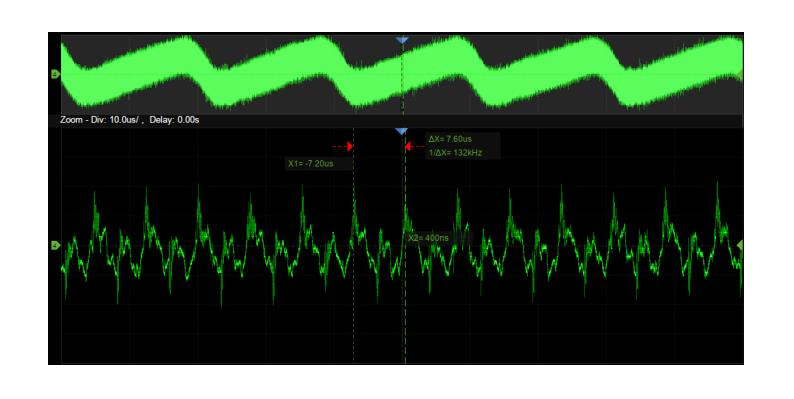Select the X1 vertical dashed cursor line
The width and height of the screenshot is (794, 399).
coord(353,253)
